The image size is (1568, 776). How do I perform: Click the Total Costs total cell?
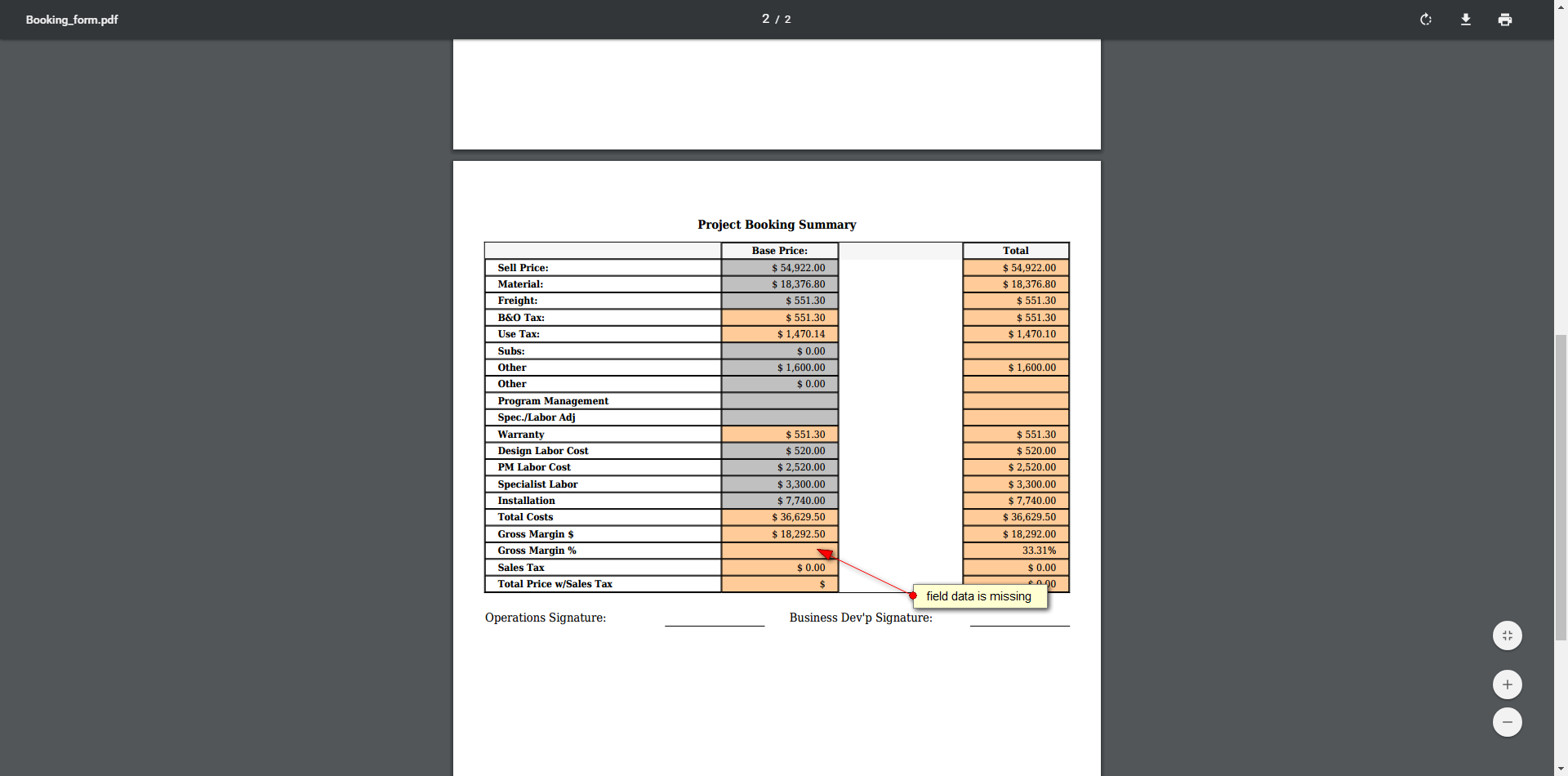(x=1016, y=517)
